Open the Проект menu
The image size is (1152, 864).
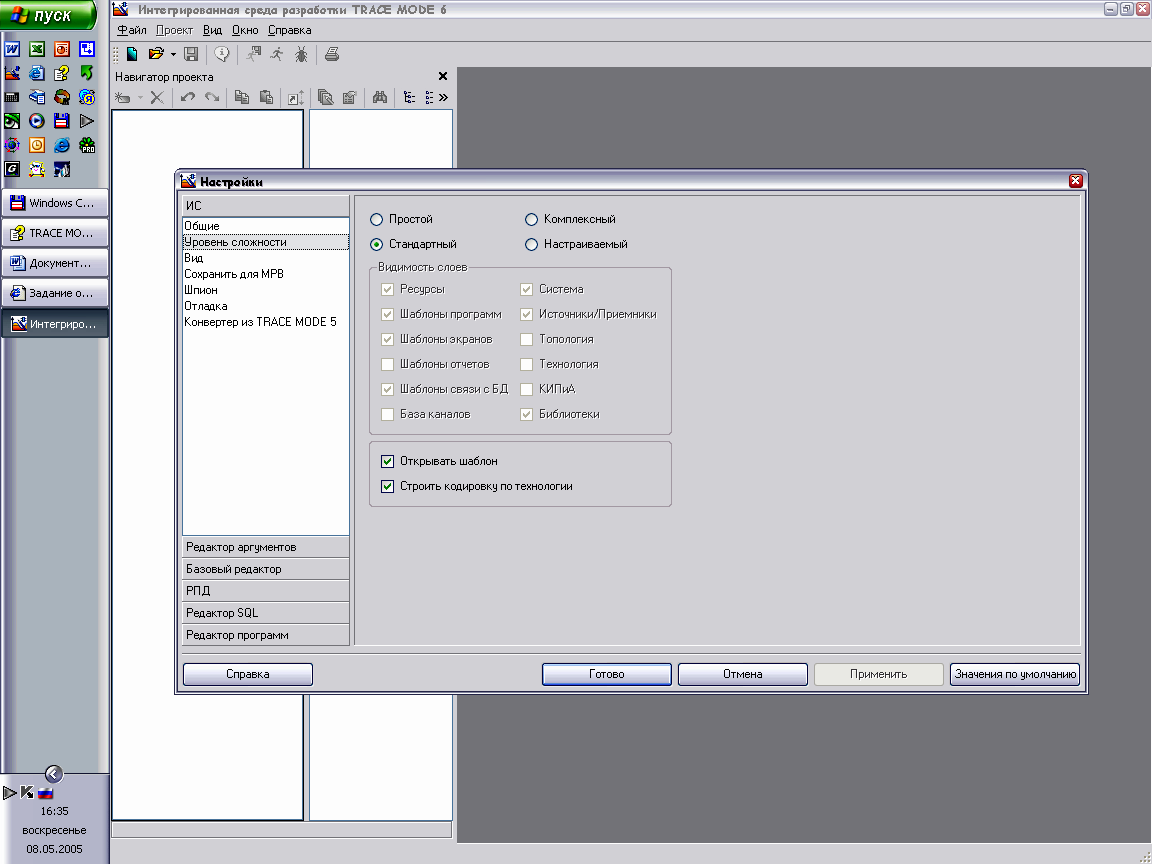174,30
